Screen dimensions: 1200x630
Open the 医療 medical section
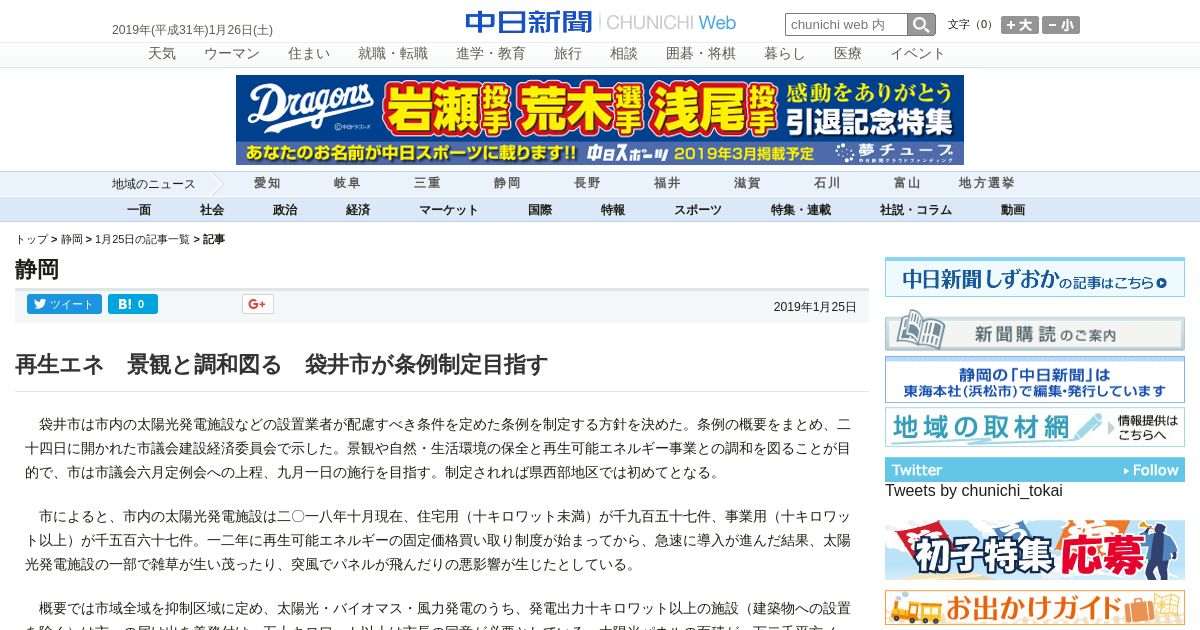click(848, 54)
